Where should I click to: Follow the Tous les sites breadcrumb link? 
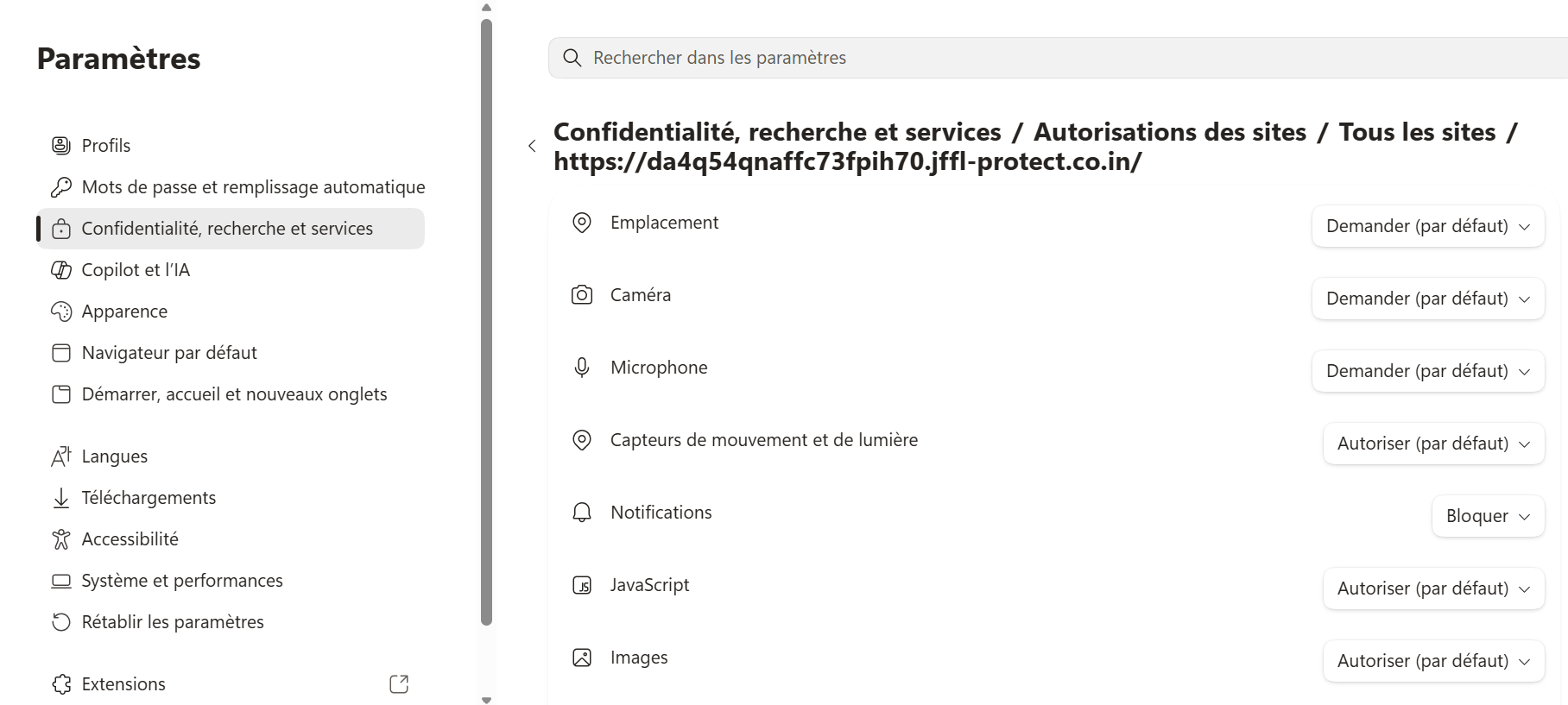click(x=1417, y=132)
